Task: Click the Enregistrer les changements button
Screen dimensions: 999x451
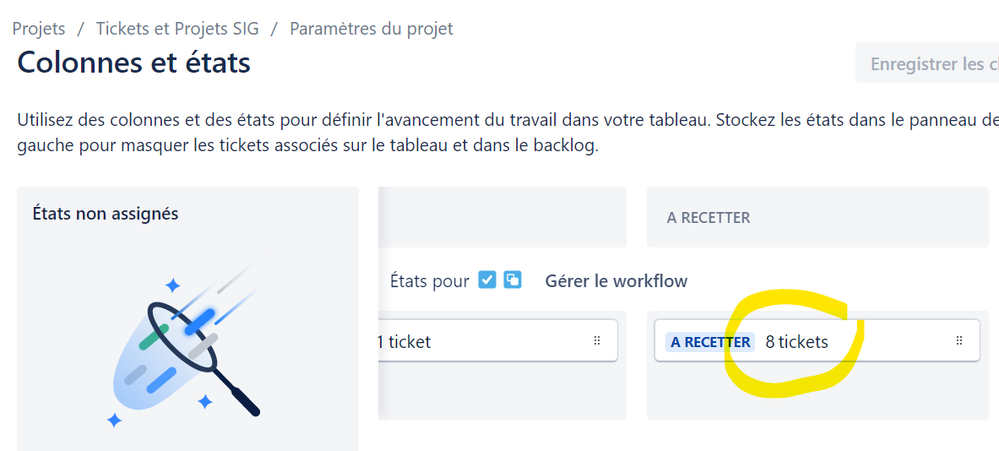Action: [928, 63]
